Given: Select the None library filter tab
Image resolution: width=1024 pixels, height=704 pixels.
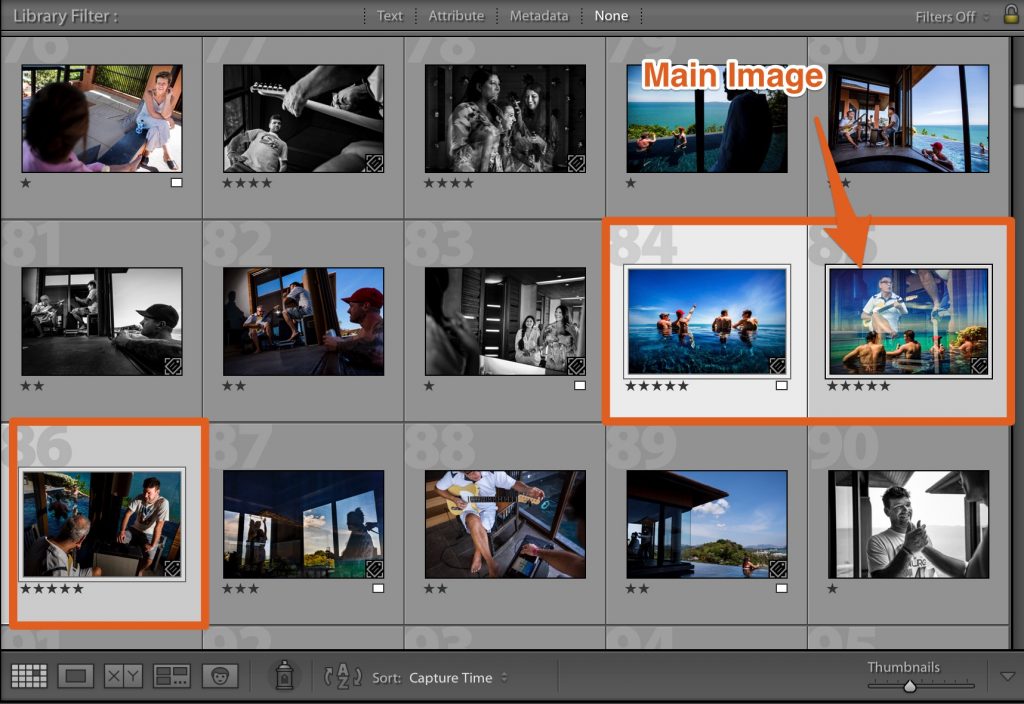Looking at the screenshot, I should (x=611, y=16).
